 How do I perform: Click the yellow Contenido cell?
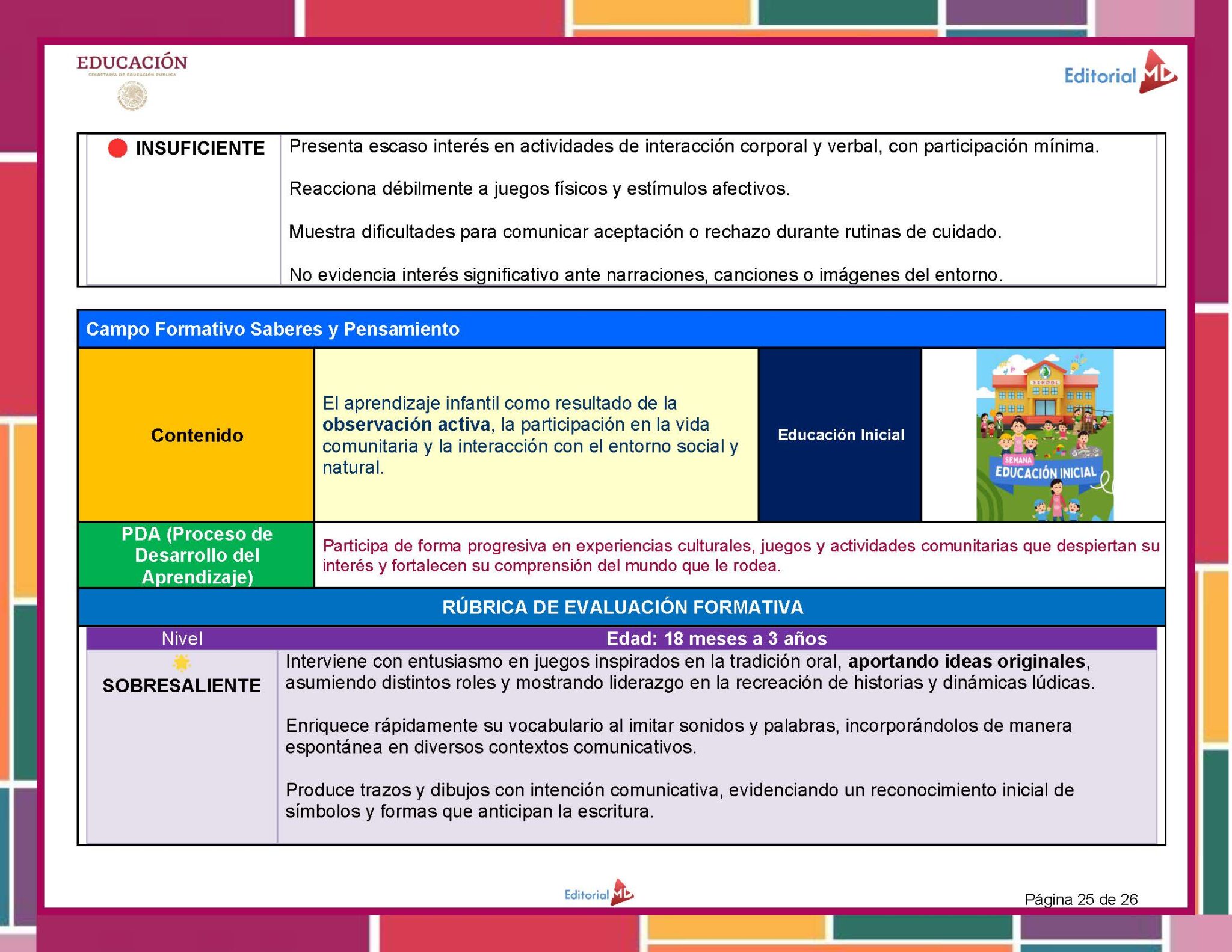tap(197, 435)
